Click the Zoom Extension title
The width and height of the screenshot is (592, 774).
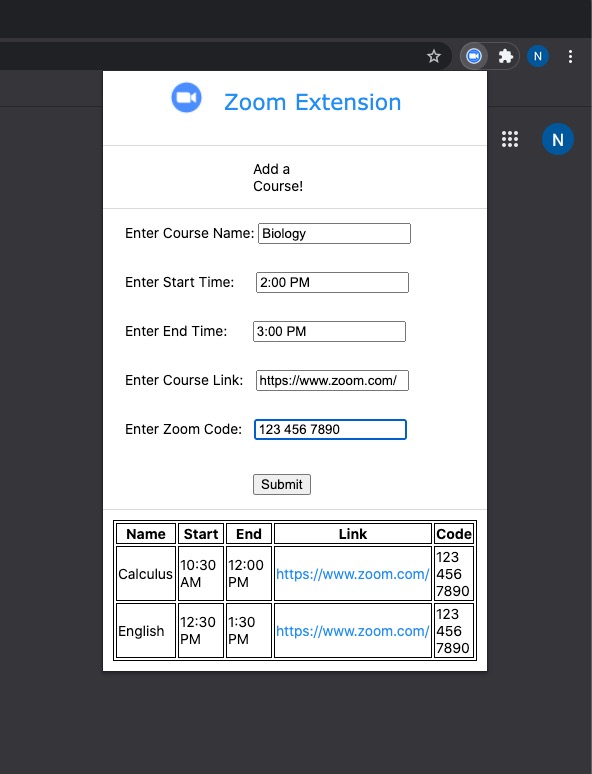coord(313,102)
